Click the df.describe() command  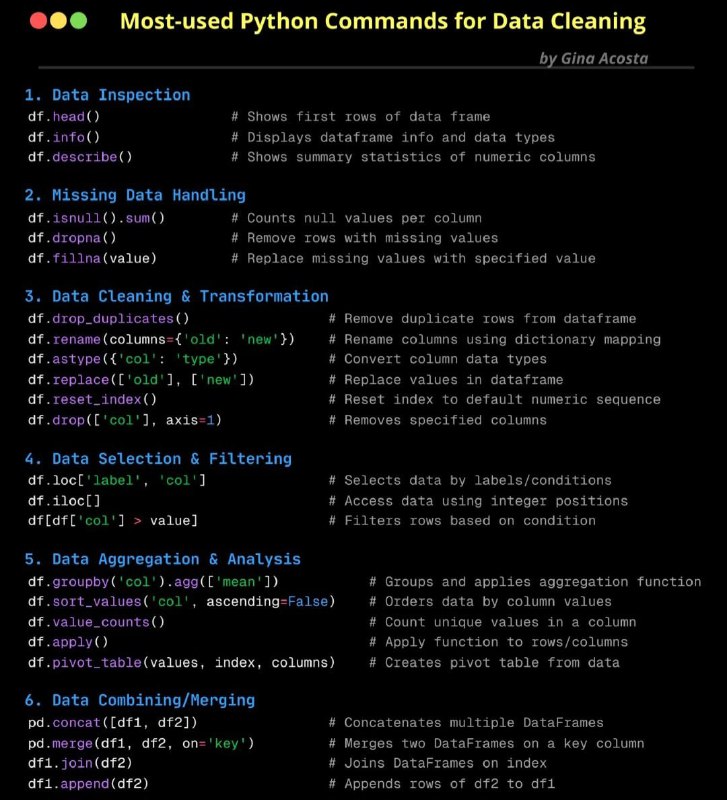pos(80,157)
